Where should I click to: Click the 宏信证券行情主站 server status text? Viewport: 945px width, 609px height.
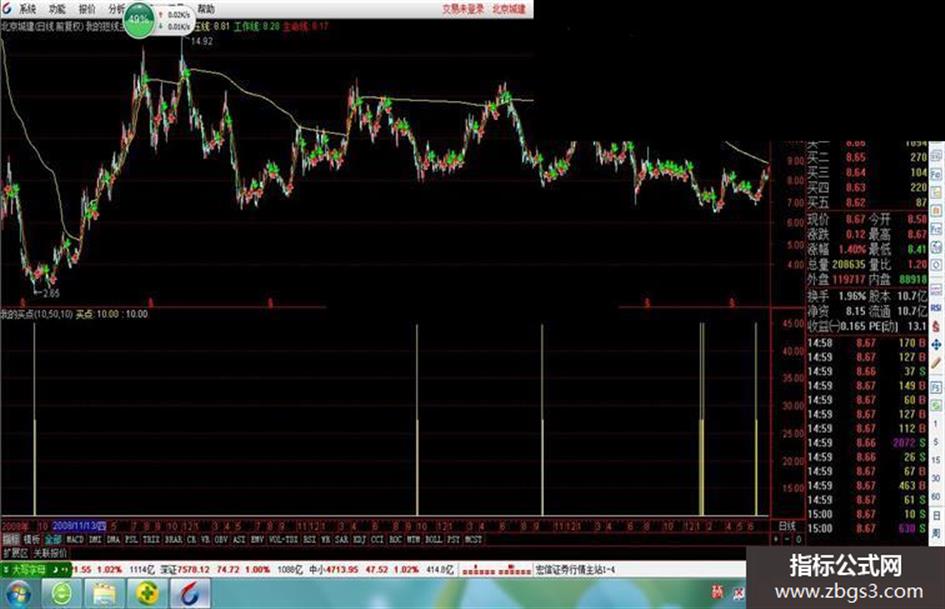pyautogui.click(x=576, y=570)
